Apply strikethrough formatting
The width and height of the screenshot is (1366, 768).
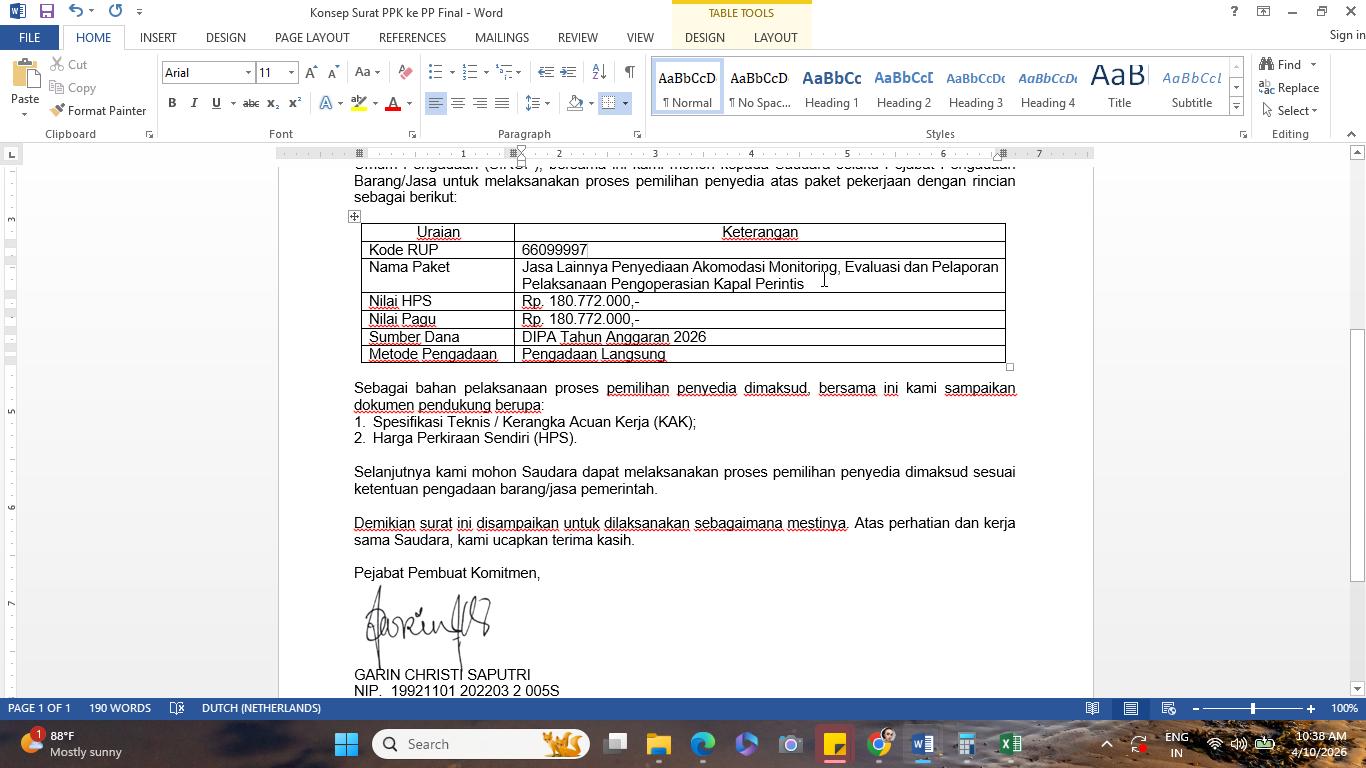[251, 104]
